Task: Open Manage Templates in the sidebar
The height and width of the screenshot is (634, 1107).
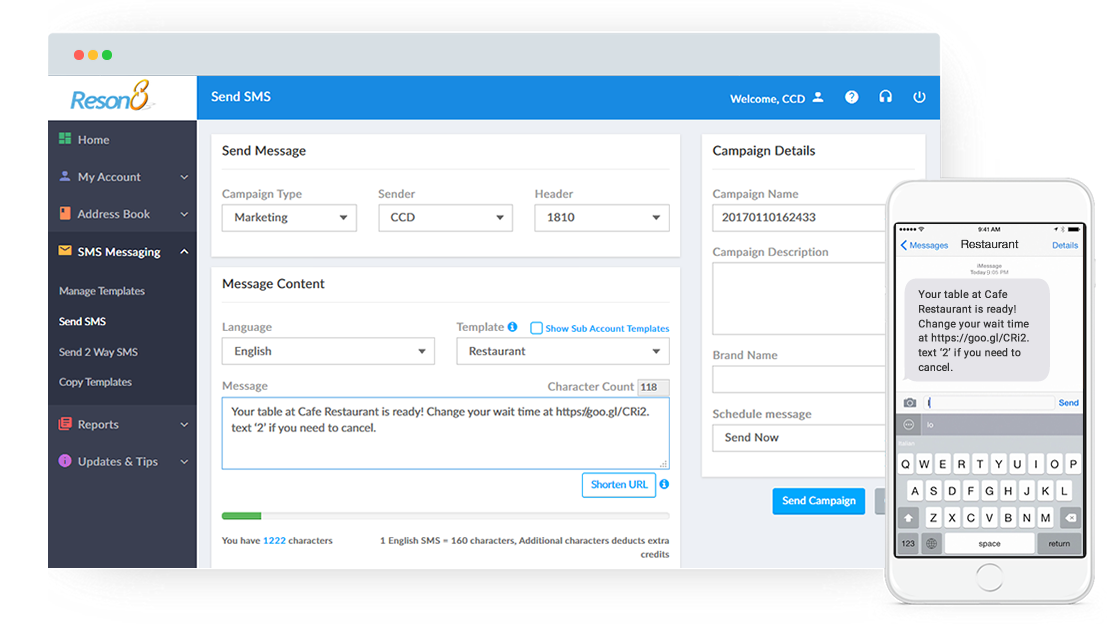Action: click(102, 291)
